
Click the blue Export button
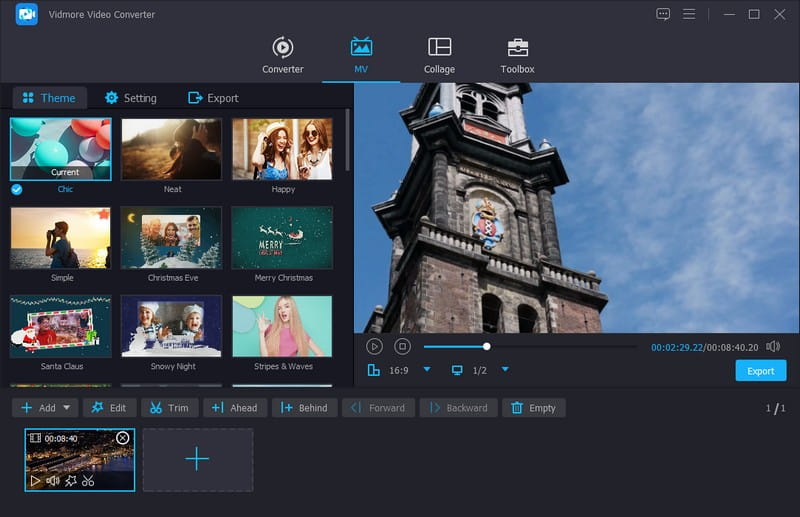click(x=760, y=371)
